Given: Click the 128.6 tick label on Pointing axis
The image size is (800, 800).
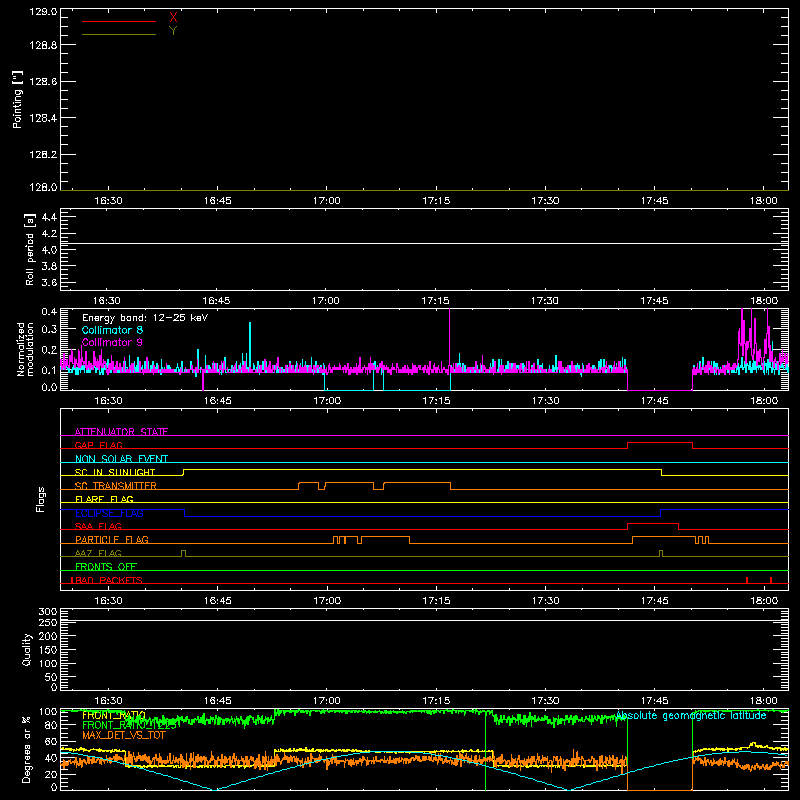Looking at the screenshot, I should click(43, 81).
